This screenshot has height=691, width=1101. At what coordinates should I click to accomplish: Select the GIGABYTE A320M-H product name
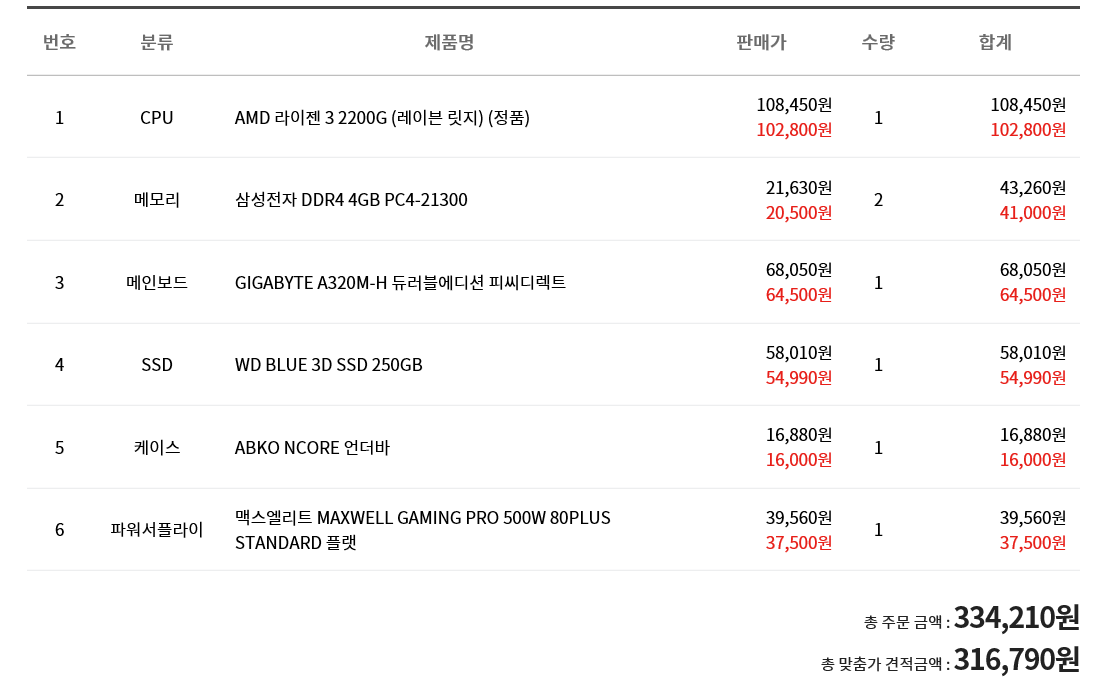click(x=400, y=283)
